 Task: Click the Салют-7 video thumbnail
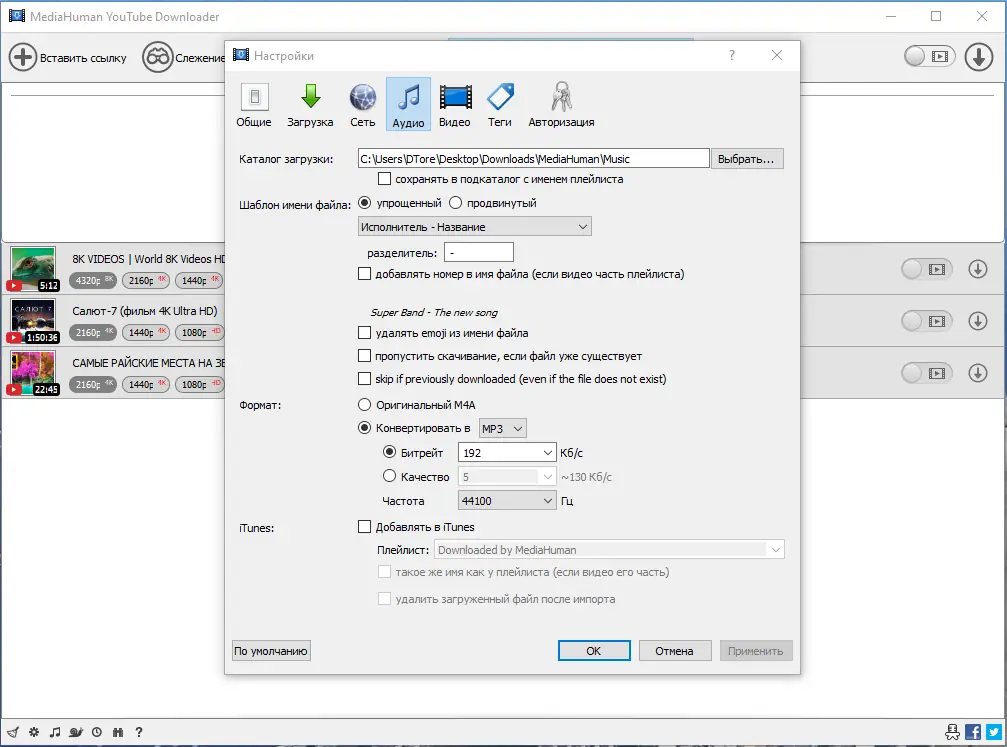coord(33,319)
